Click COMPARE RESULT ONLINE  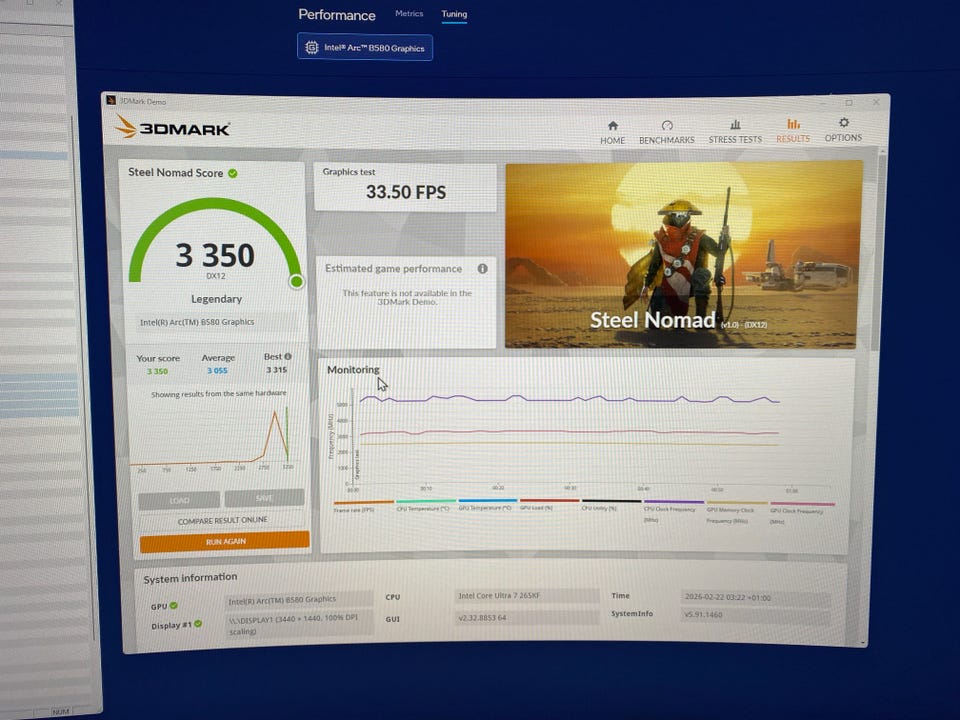pyautogui.click(x=223, y=520)
